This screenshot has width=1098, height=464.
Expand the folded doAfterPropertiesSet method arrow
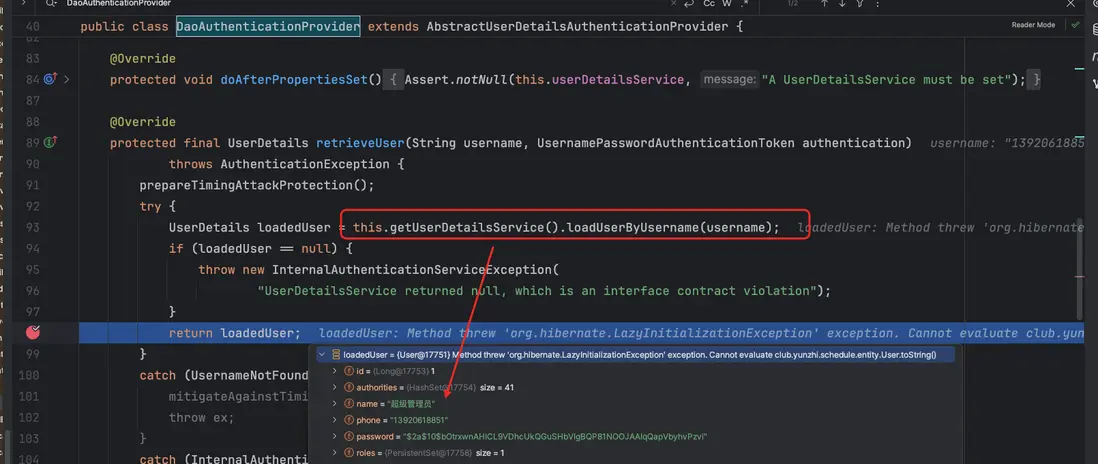point(67,80)
